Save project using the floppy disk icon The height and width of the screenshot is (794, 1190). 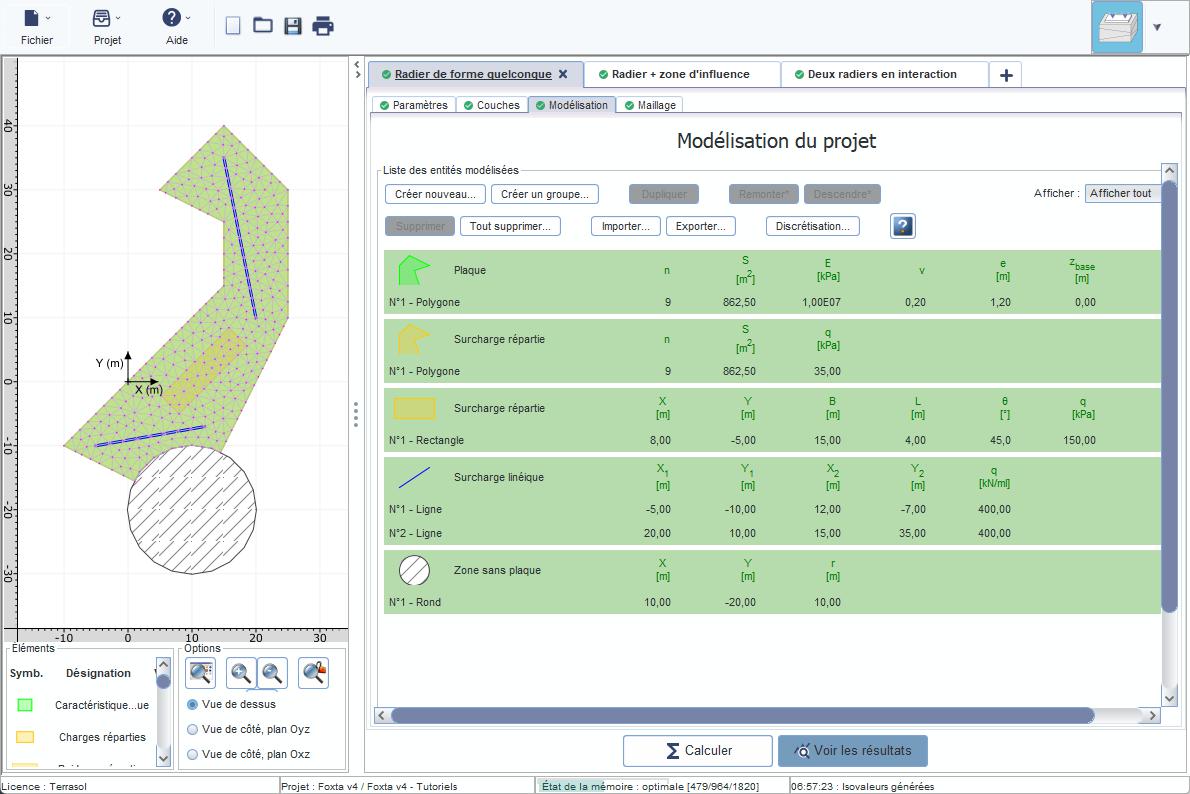tap(293, 26)
